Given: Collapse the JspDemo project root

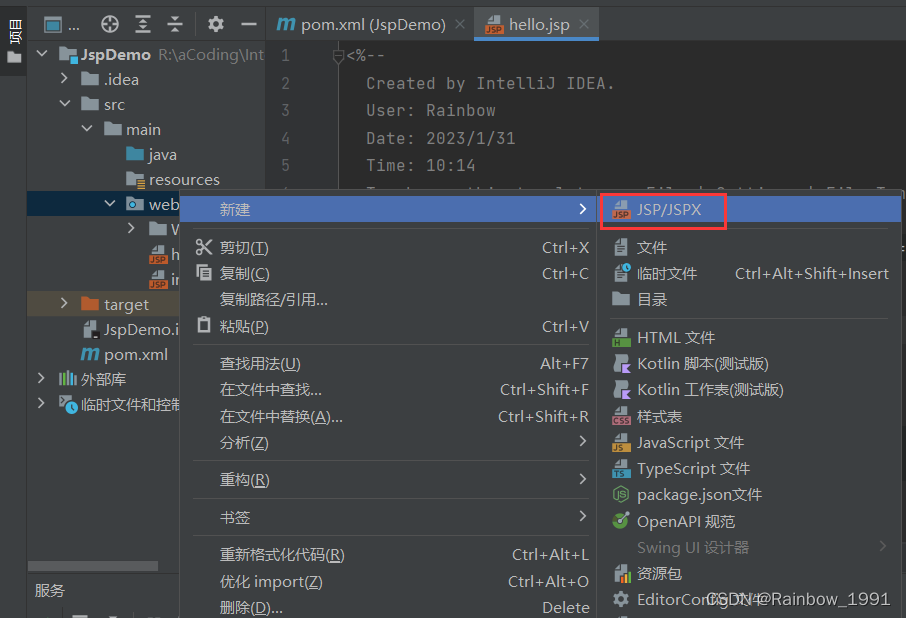Looking at the screenshot, I should point(42,54).
